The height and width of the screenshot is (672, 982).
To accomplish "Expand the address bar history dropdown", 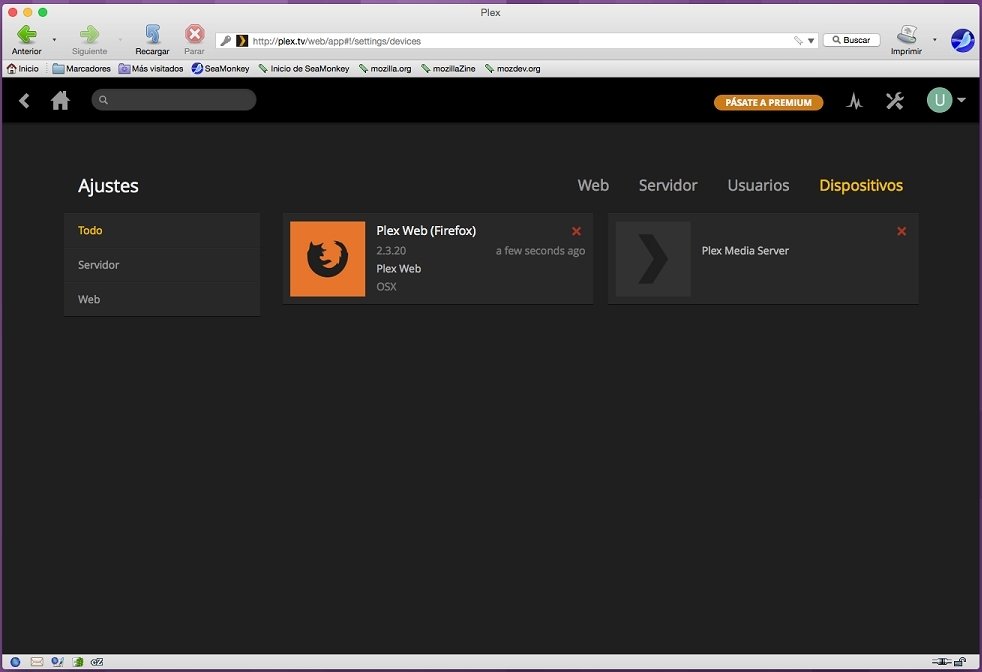I will (x=811, y=41).
